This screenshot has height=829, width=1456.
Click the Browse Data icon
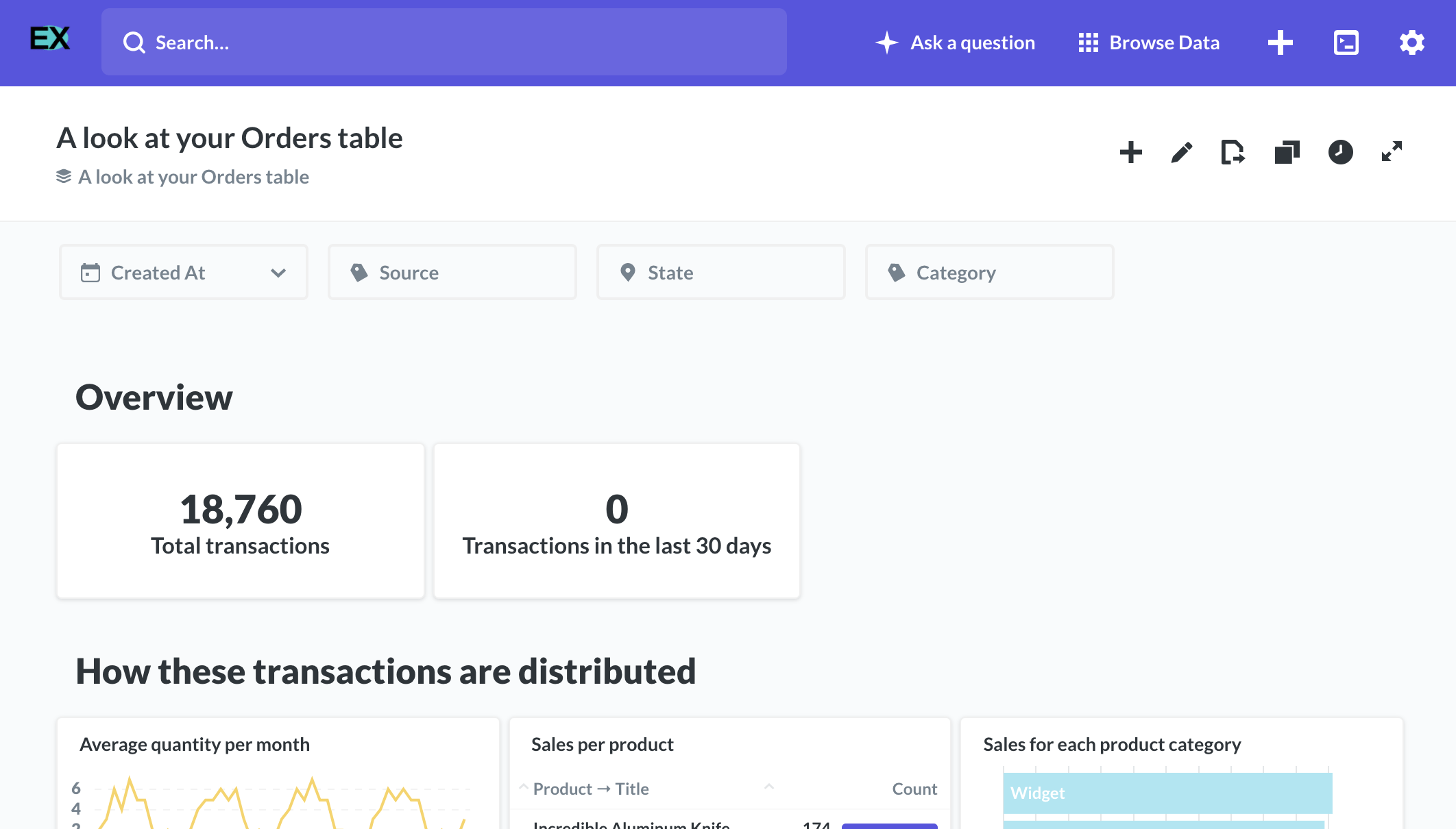point(1089,42)
